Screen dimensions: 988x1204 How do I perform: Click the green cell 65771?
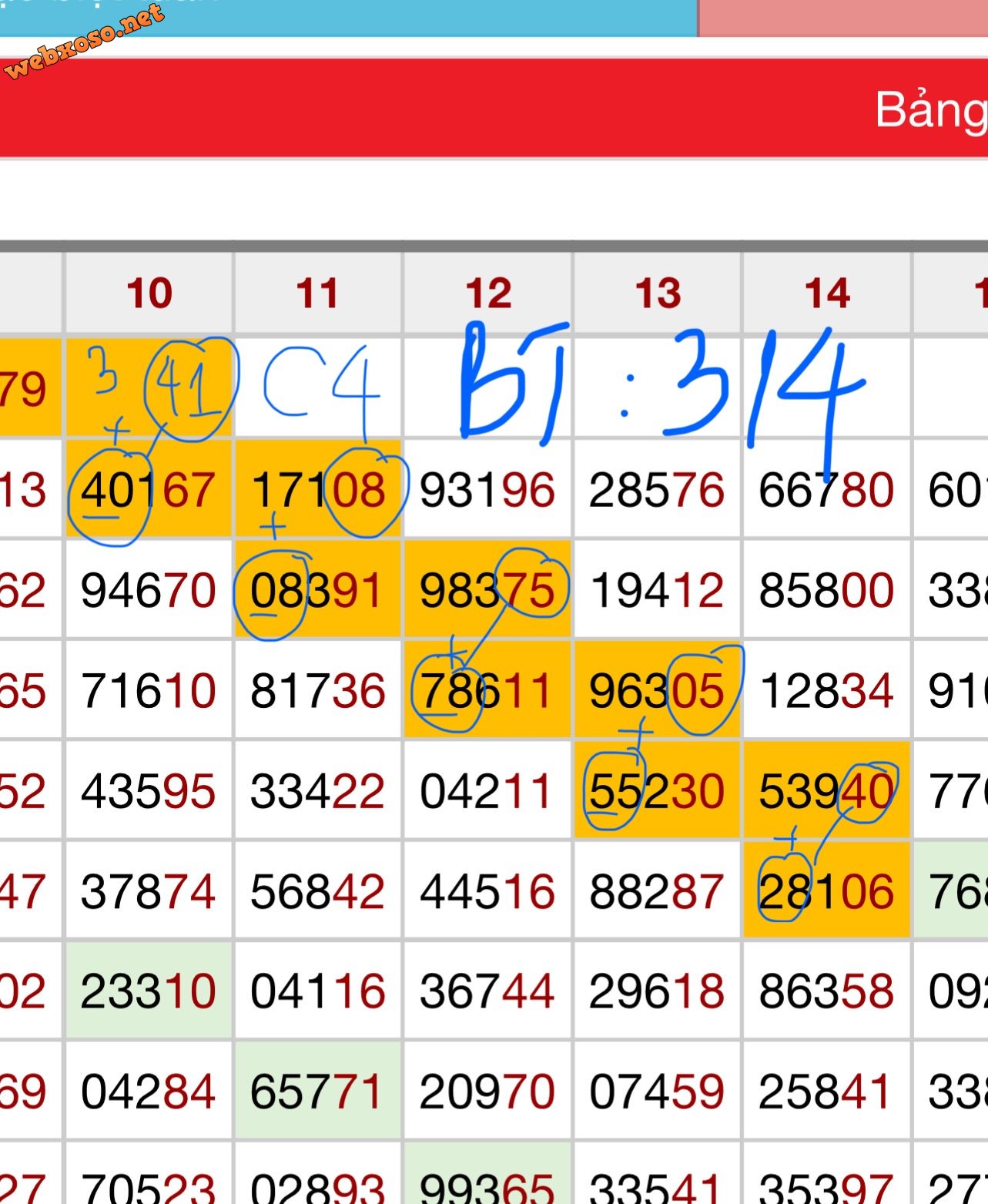coord(316,1092)
